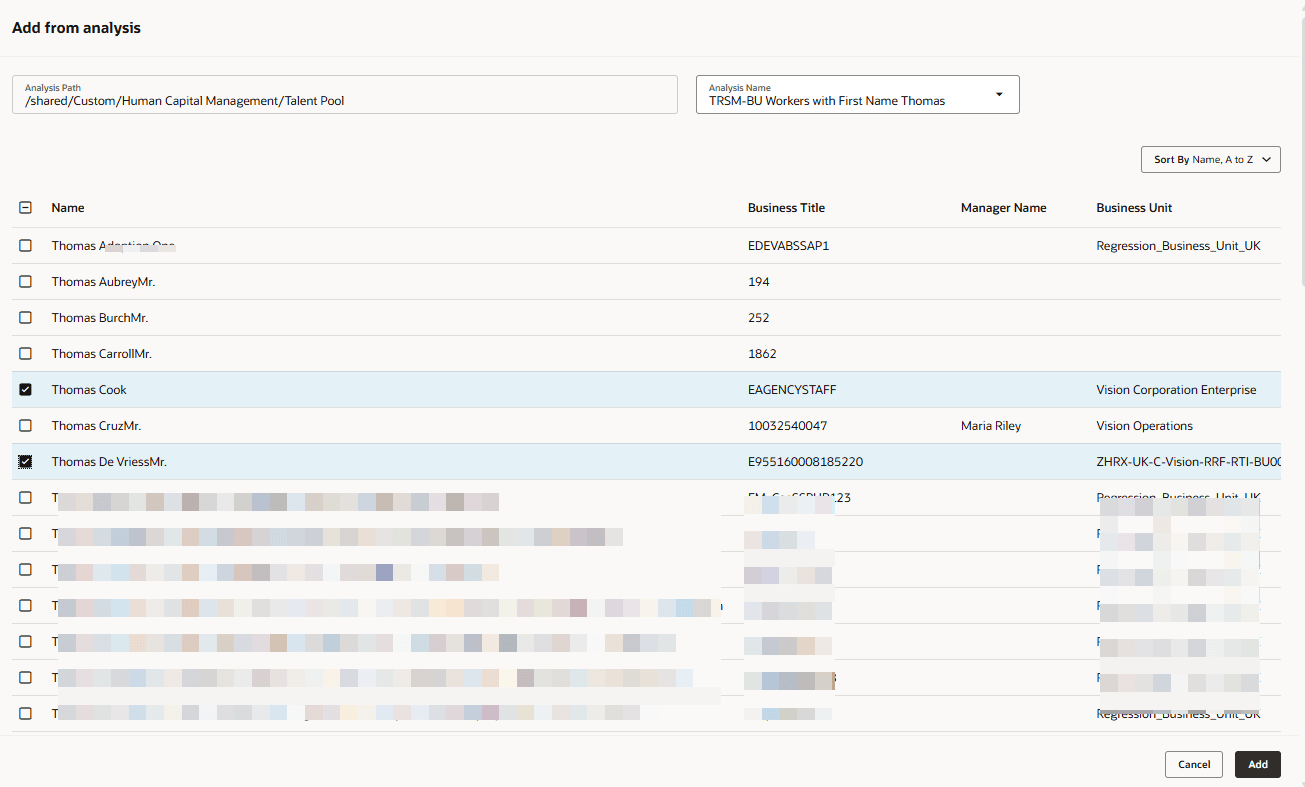Open the Analysis Name dropdown
The width and height of the screenshot is (1305, 787).
[858, 94]
